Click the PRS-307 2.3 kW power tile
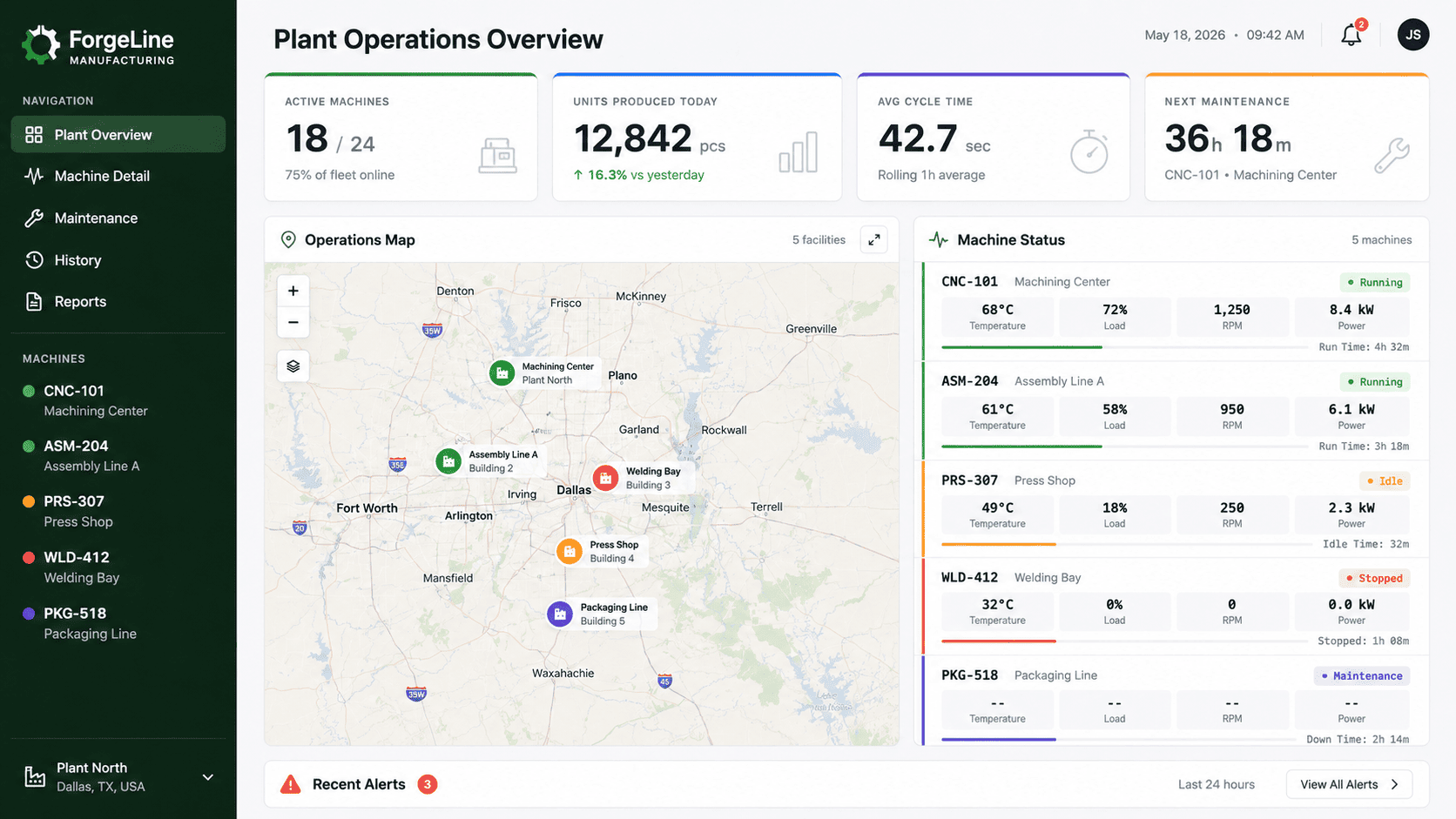The image size is (1456, 819). 1352,514
